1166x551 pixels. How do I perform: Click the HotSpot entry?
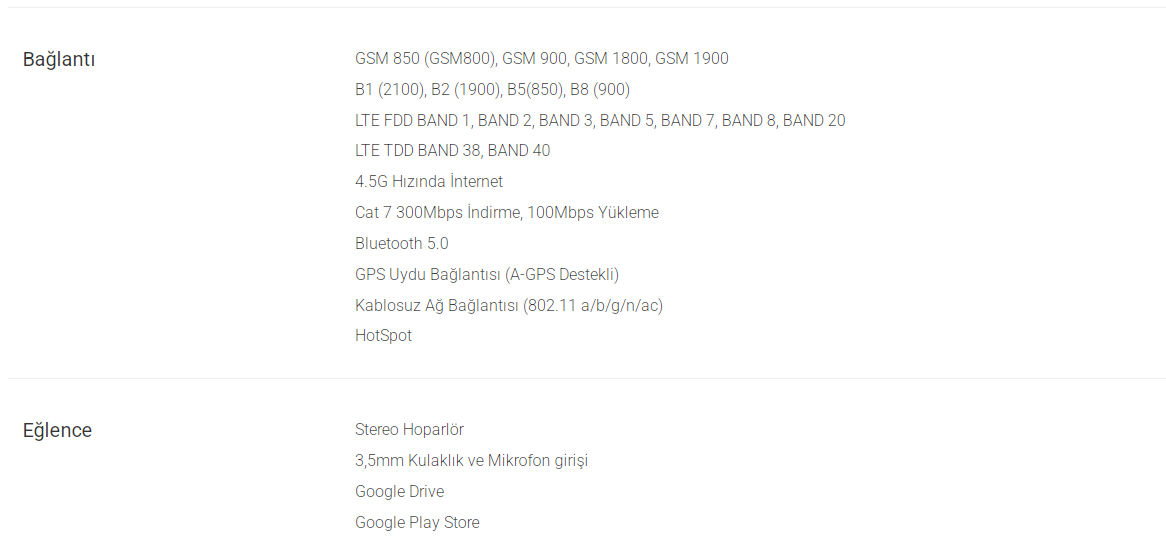pos(383,336)
